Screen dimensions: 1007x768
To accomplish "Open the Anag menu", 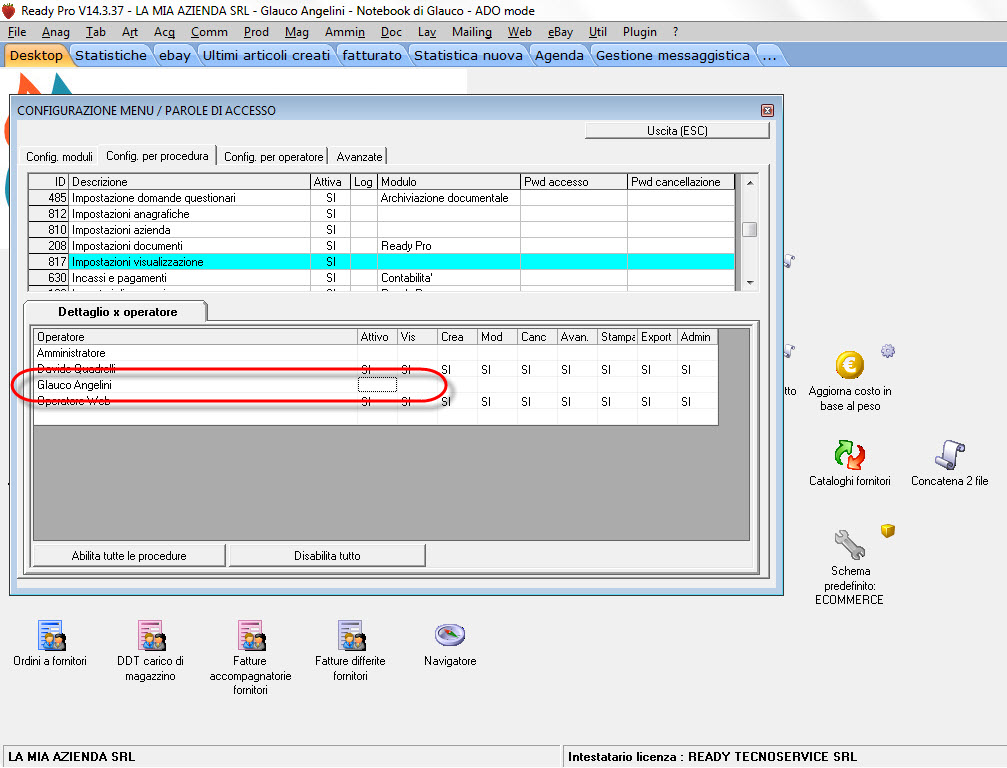I will (55, 31).
